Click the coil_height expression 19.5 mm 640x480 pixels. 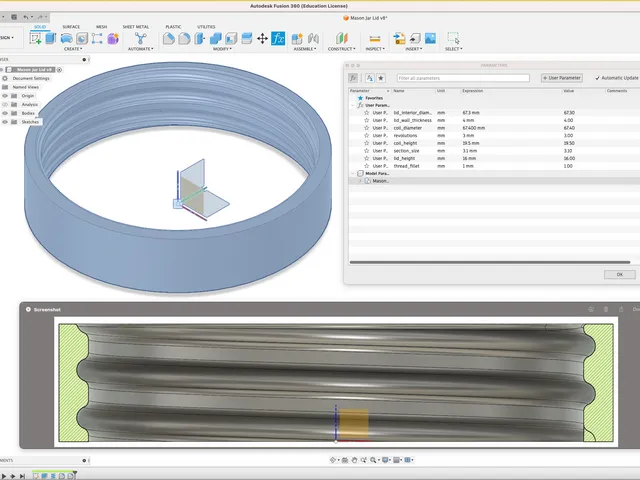pos(471,143)
